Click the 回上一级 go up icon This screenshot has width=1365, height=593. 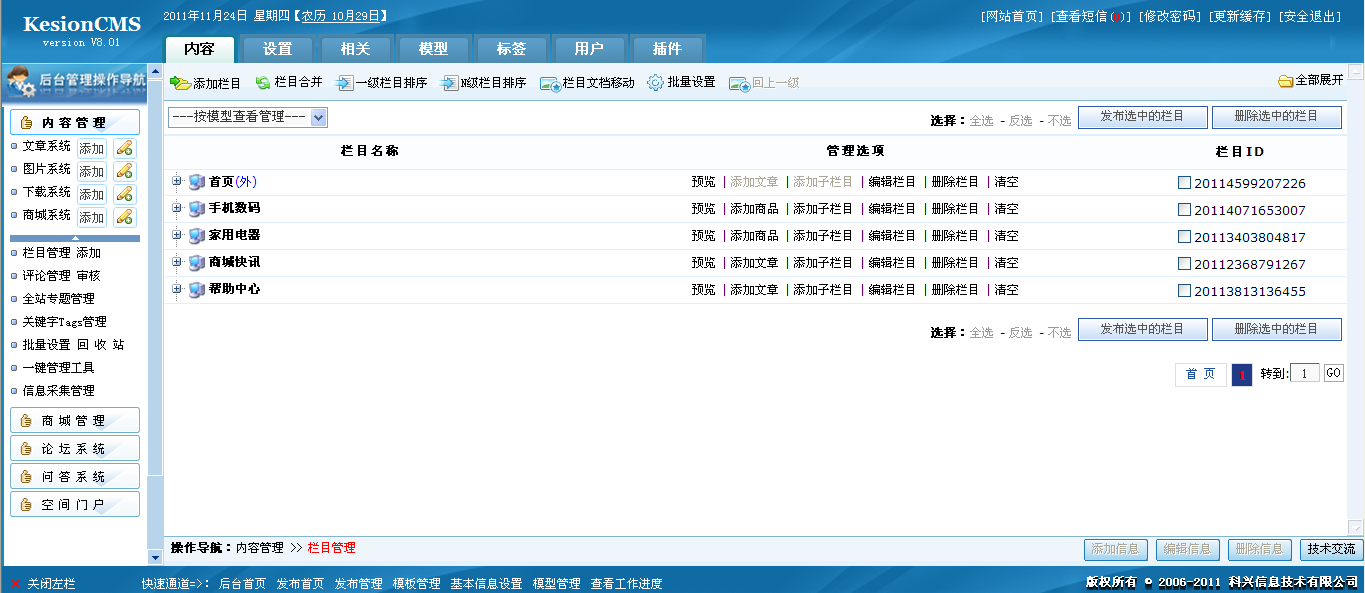(738, 85)
